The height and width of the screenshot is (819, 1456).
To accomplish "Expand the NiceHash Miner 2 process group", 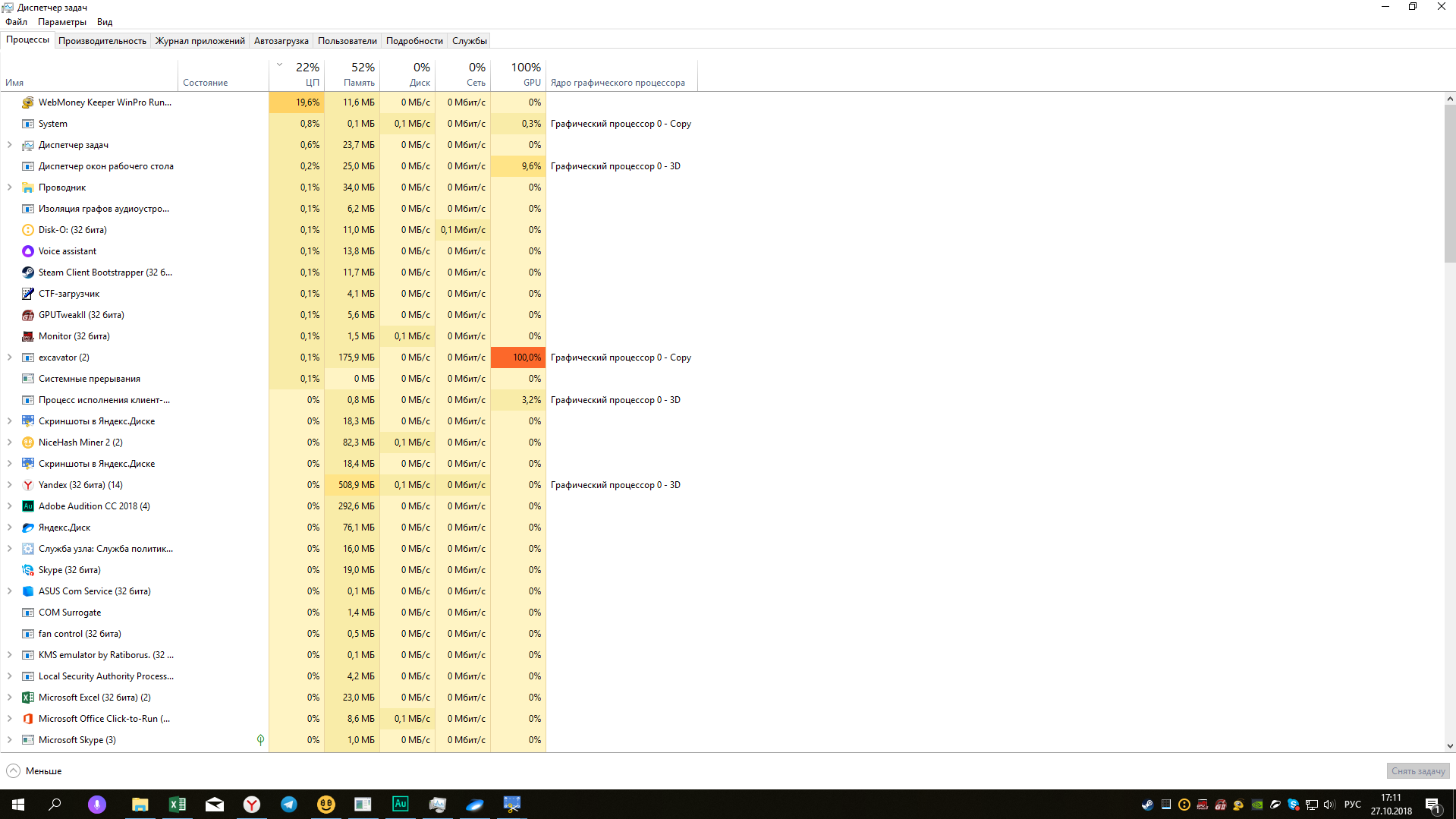I will [9, 443].
